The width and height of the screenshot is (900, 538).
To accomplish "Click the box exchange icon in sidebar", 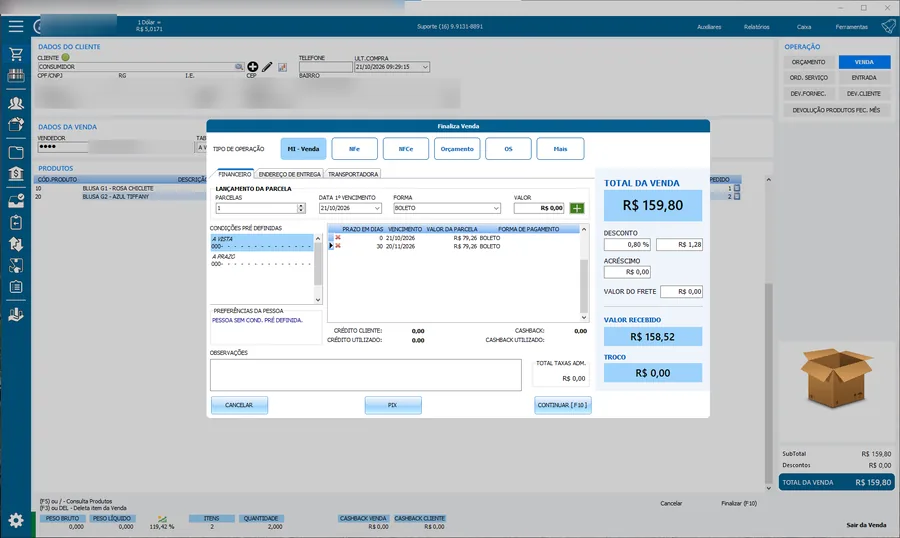I will coord(15,265).
